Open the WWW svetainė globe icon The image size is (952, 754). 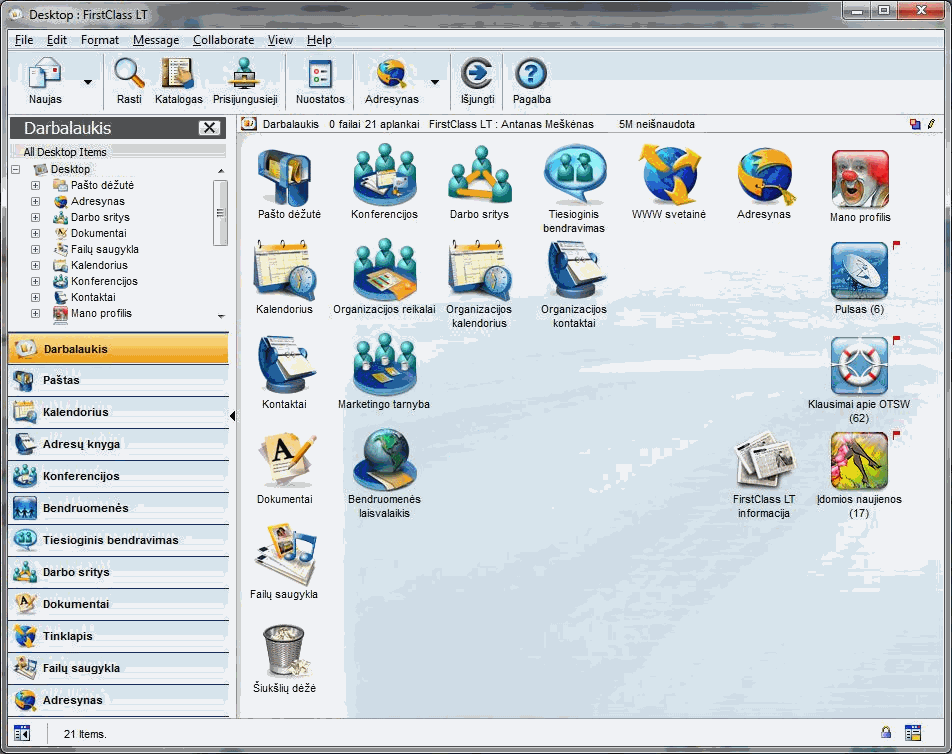[668, 175]
